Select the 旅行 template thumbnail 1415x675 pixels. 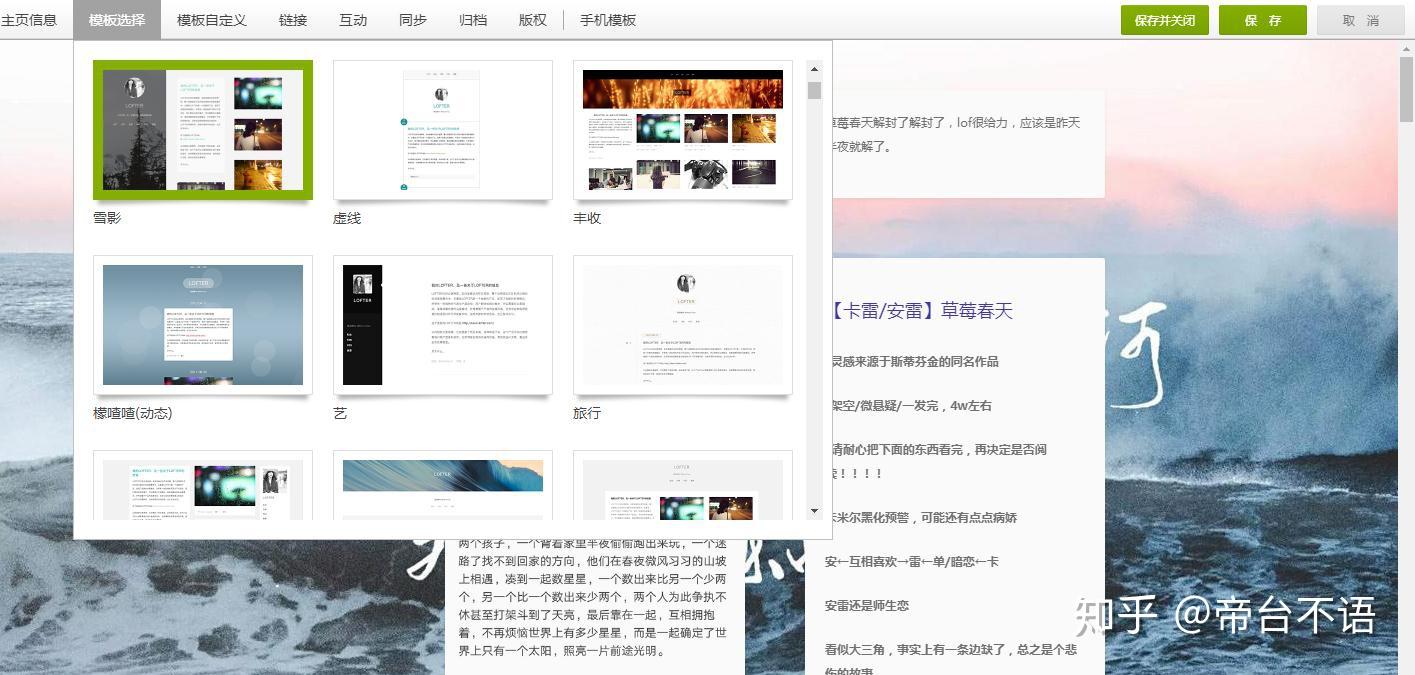[683, 325]
